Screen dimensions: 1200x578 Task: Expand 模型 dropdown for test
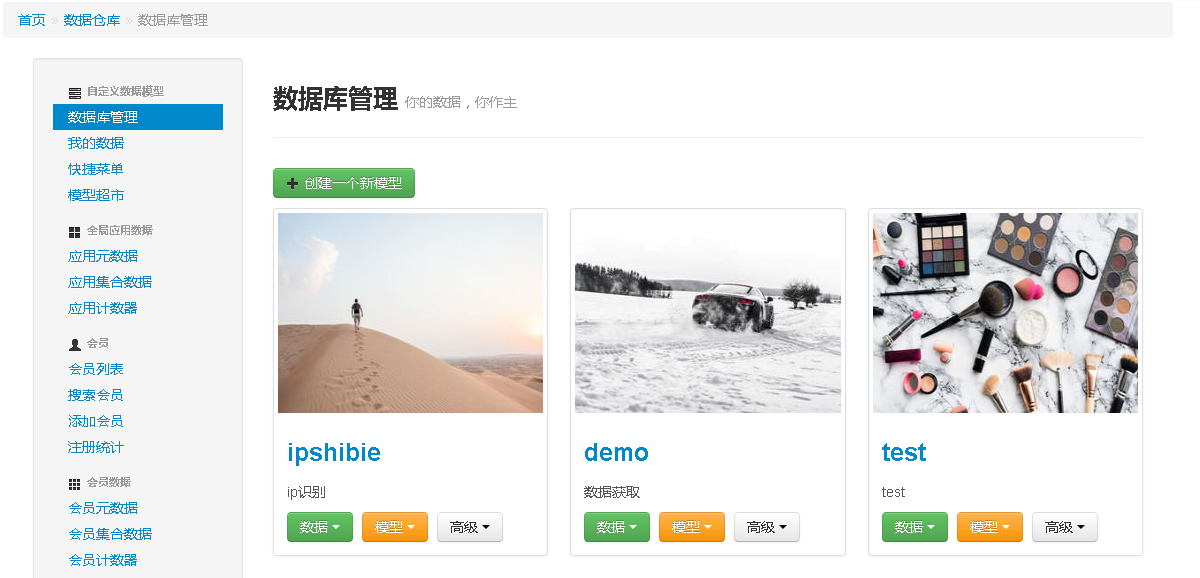(x=990, y=527)
